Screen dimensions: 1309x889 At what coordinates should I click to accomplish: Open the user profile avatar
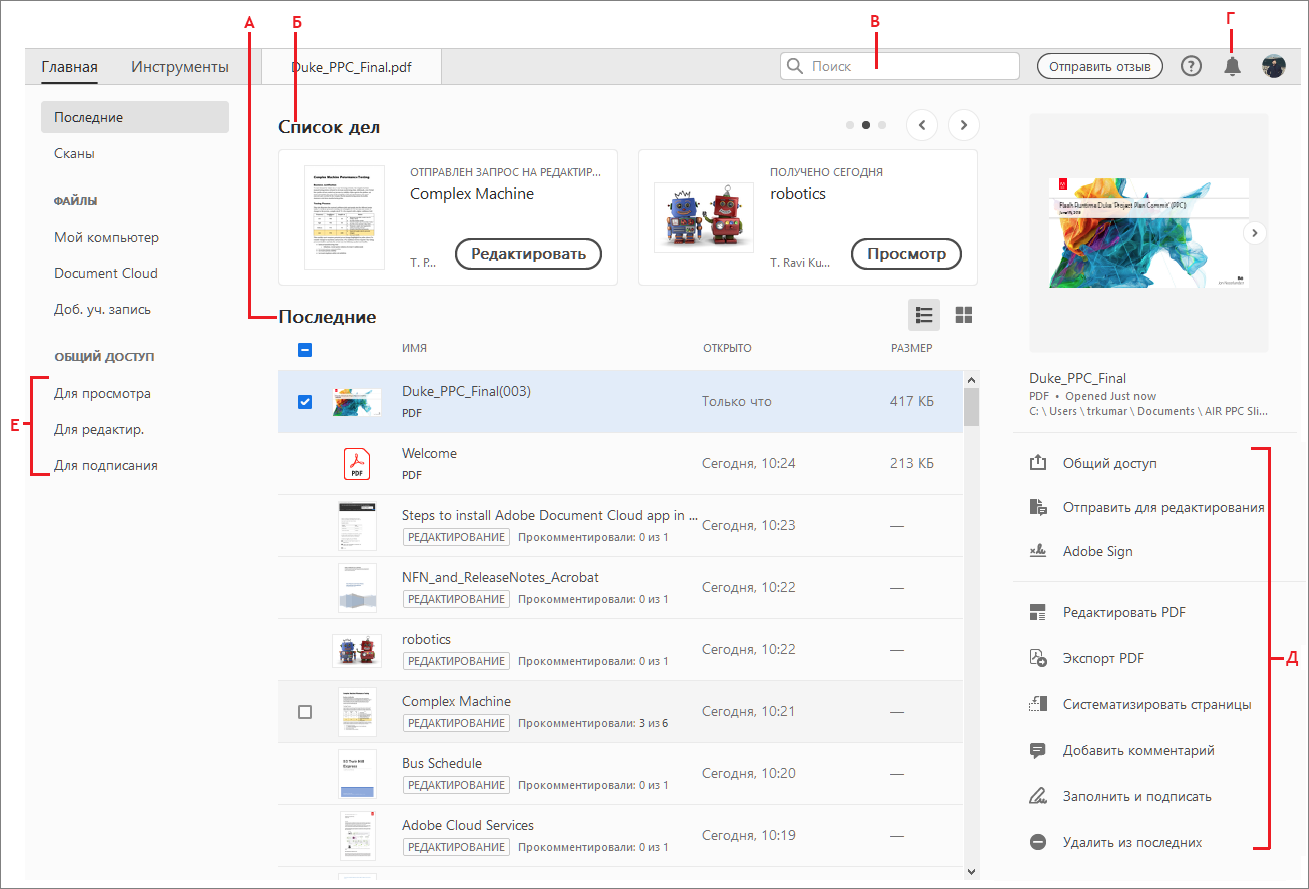tap(1274, 66)
